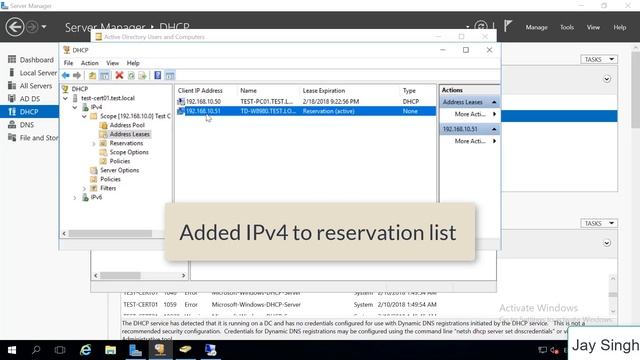Select Scope Options in tree
640x360 pixels.
[x=129, y=152]
